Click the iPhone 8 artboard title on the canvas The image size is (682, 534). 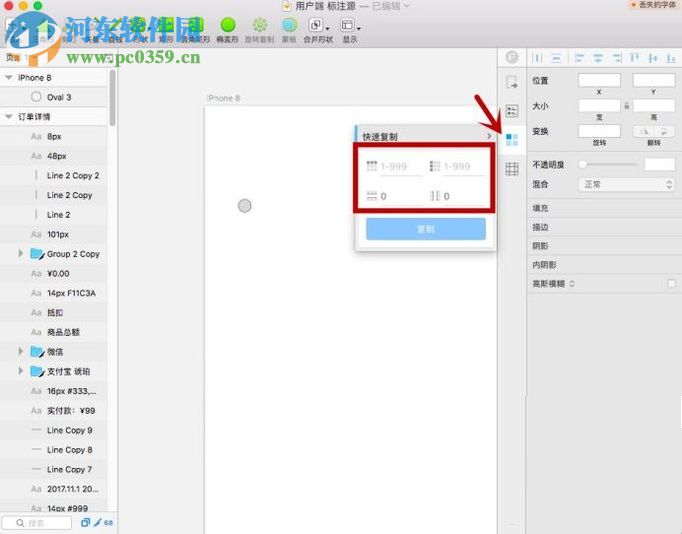(224, 98)
